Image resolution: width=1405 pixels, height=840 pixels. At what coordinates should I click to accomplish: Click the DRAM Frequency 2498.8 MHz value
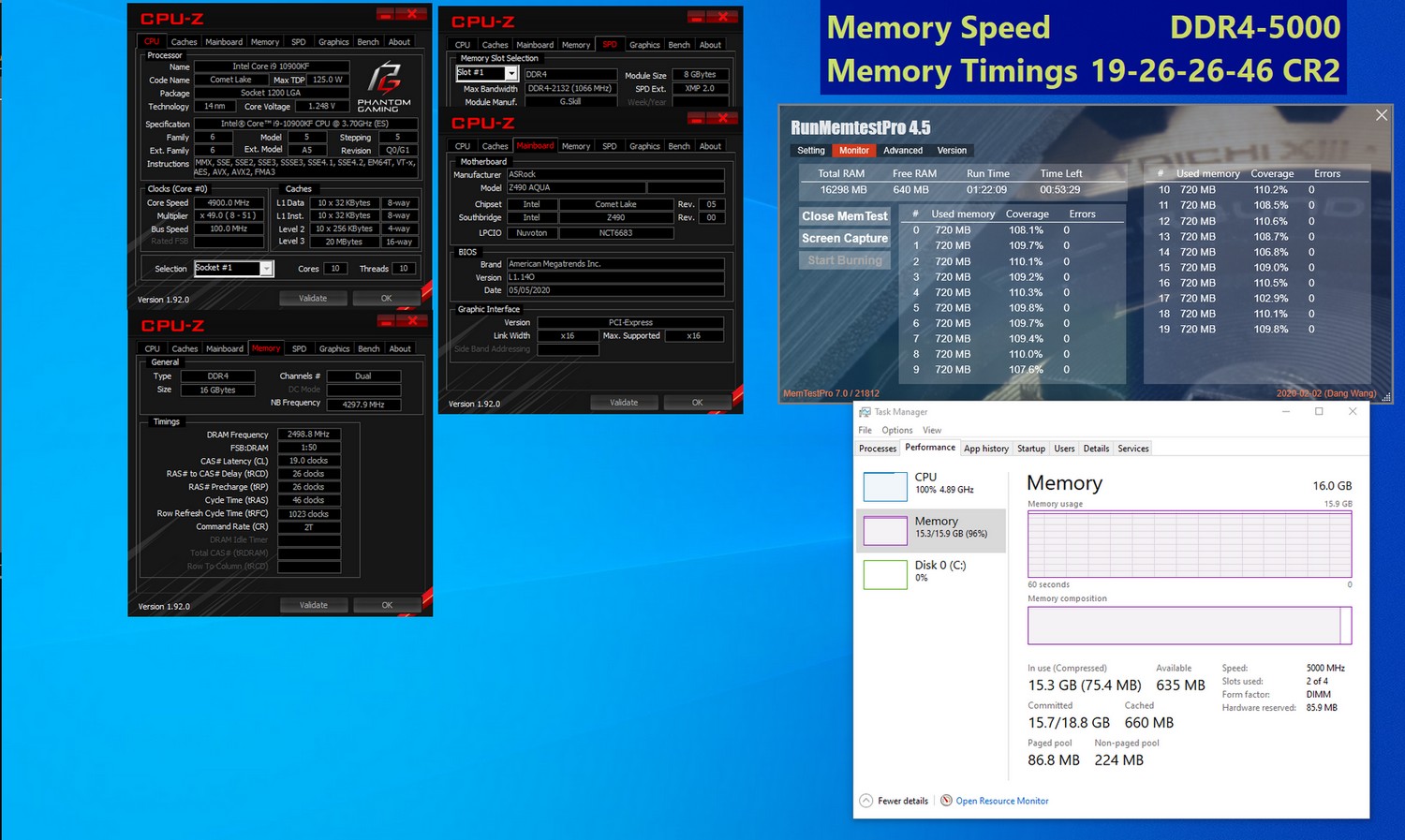pyautogui.click(x=308, y=435)
